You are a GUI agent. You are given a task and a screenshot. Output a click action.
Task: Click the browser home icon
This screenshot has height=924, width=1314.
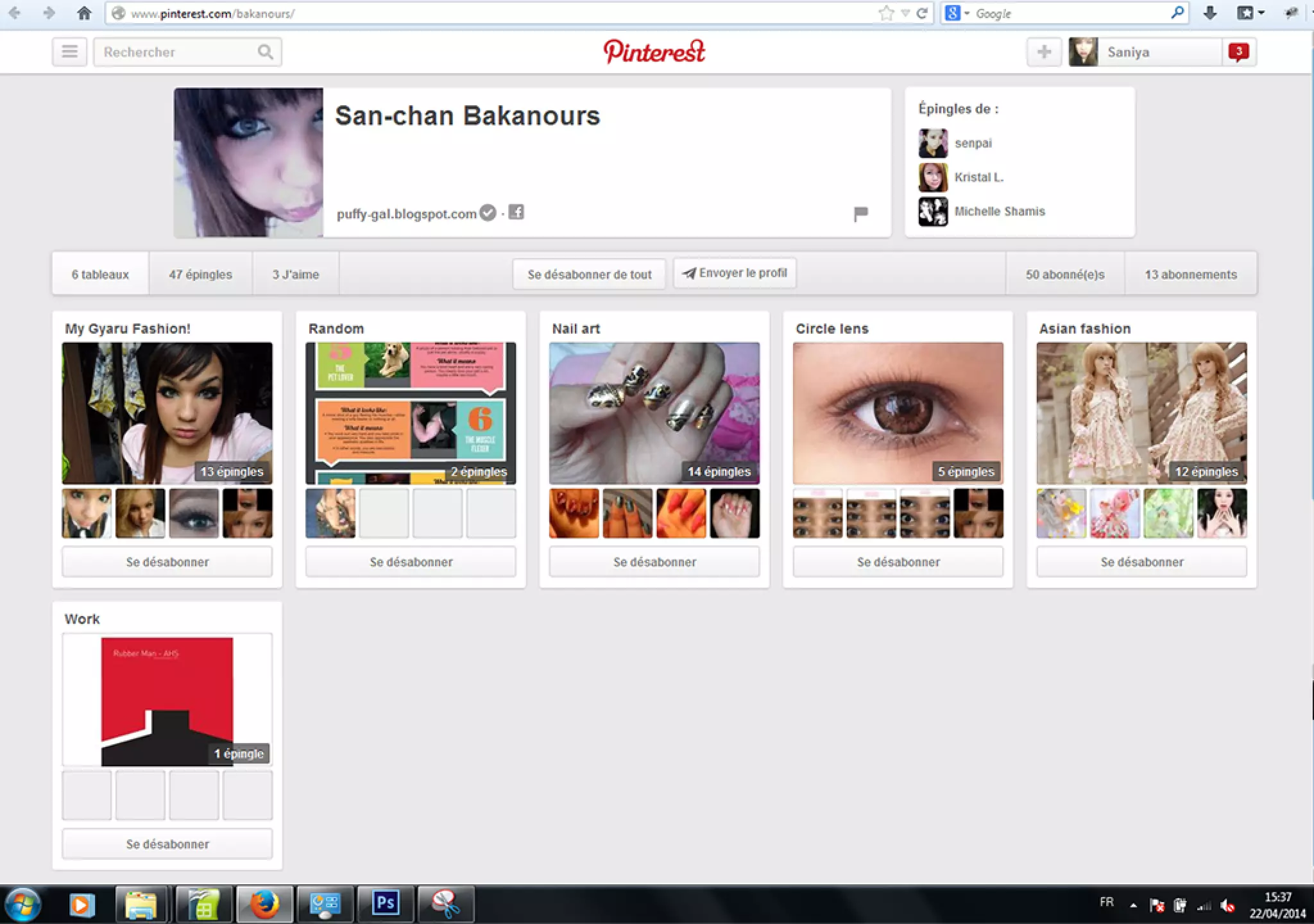coord(84,13)
